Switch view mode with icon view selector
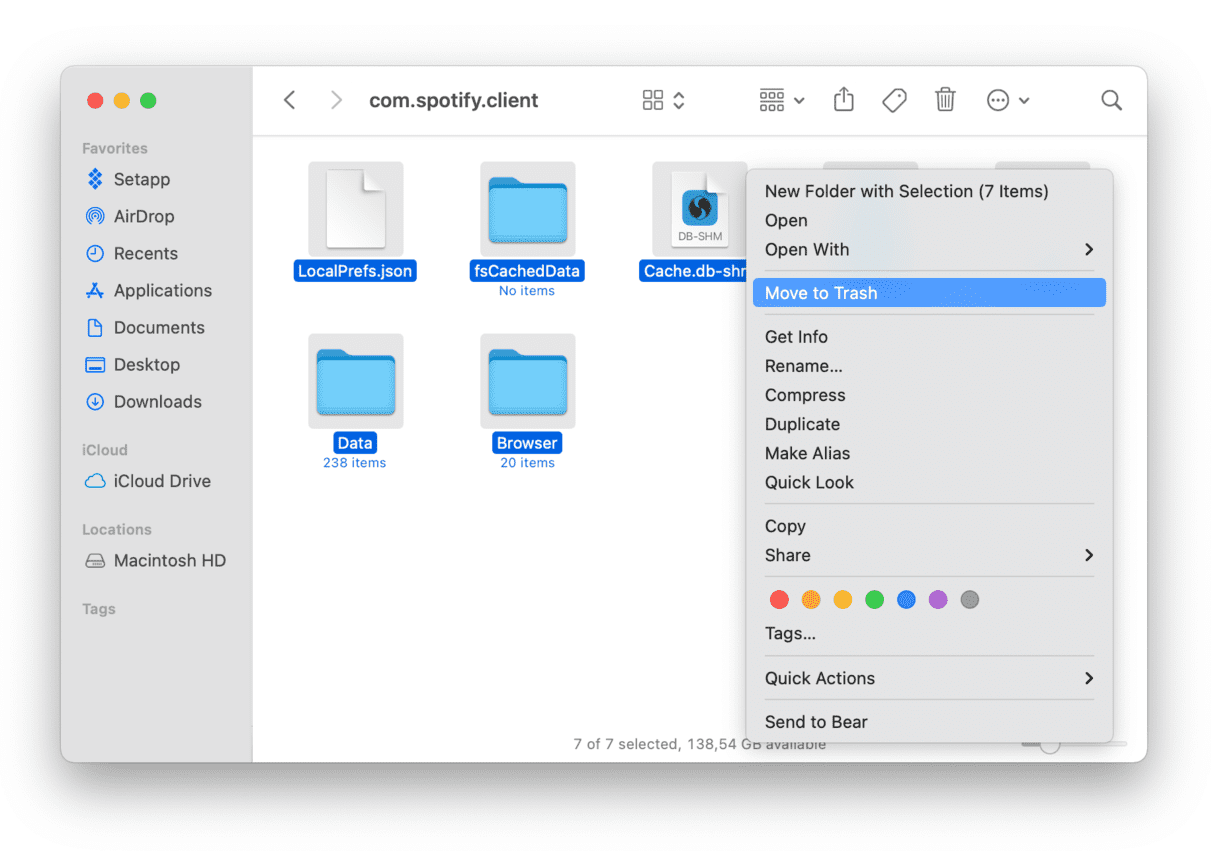This screenshot has height=855, width=1216. tap(663, 100)
